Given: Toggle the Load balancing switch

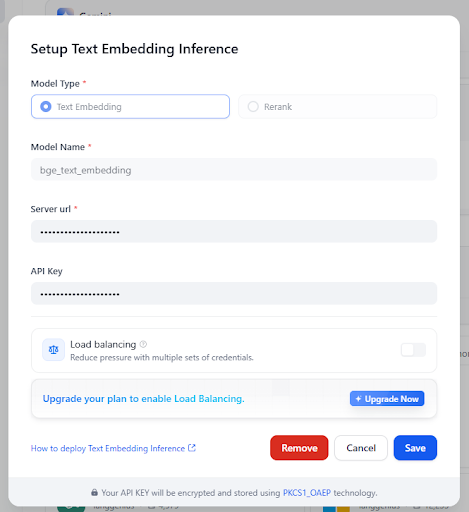Looking at the screenshot, I should click(413, 350).
